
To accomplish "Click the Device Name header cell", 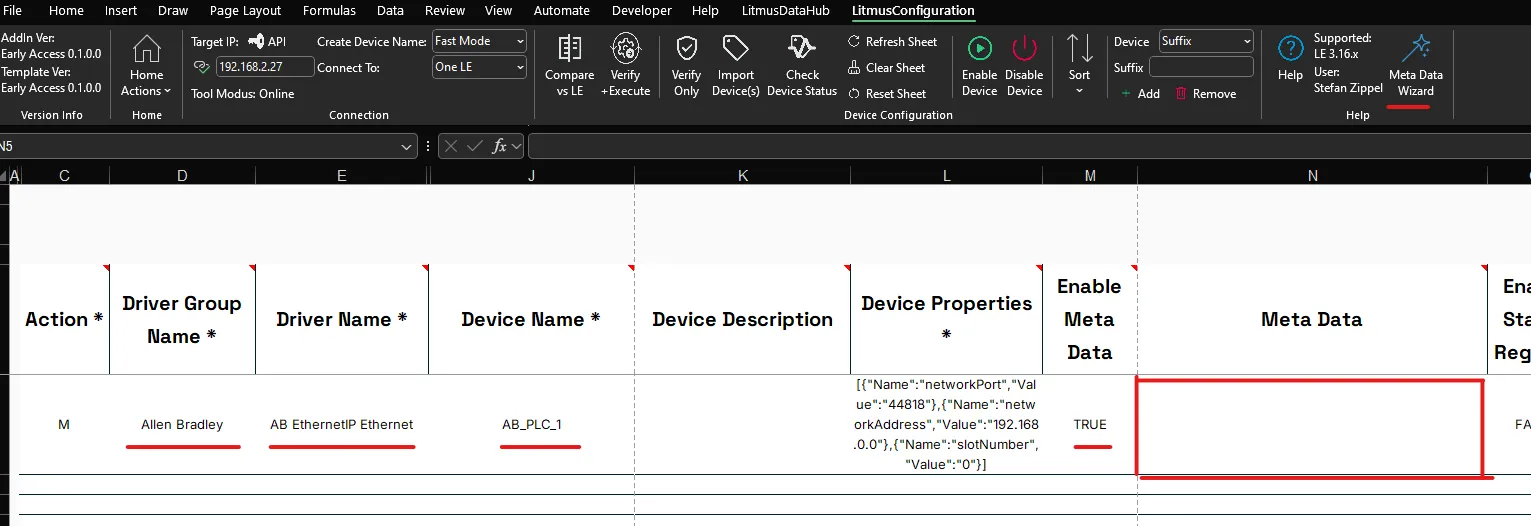I will 531,320.
